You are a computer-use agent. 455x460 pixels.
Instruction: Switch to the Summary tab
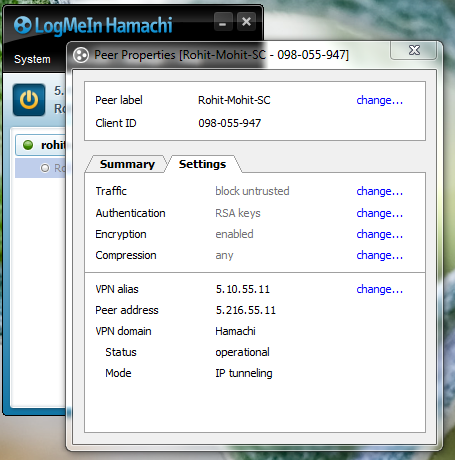point(127,164)
